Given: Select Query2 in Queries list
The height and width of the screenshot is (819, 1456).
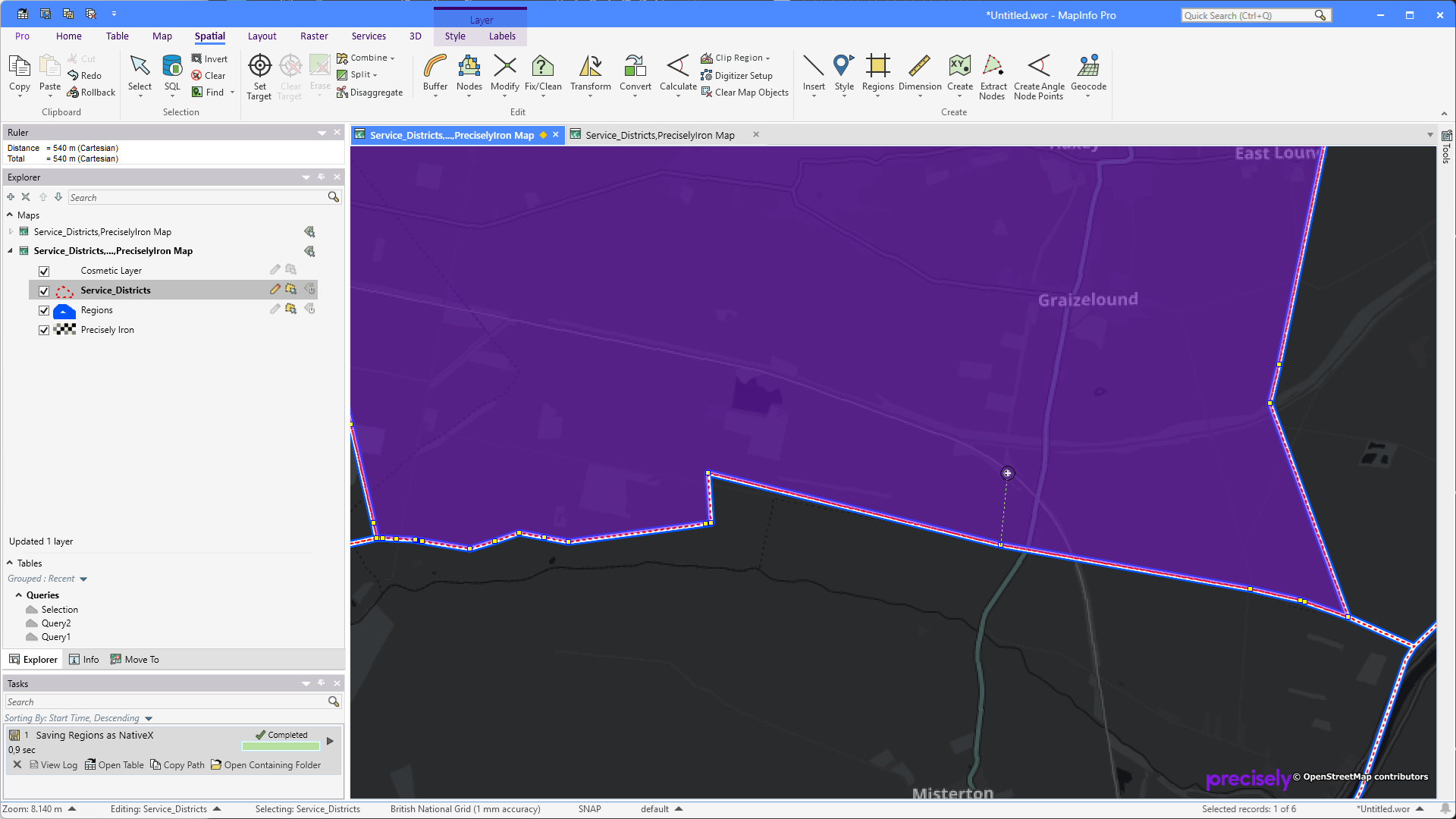Looking at the screenshot, I should (56, 623).
